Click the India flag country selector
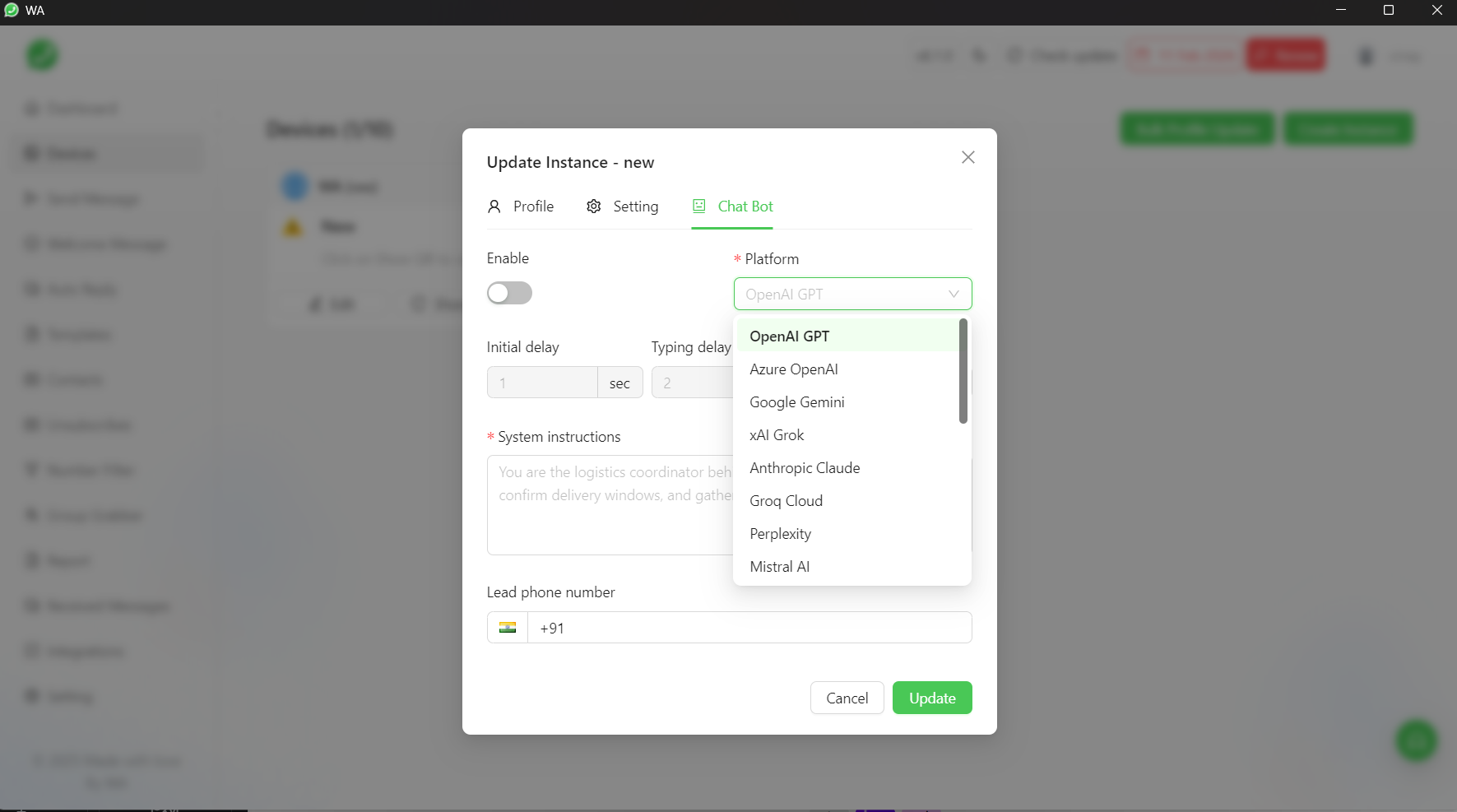 508,628
